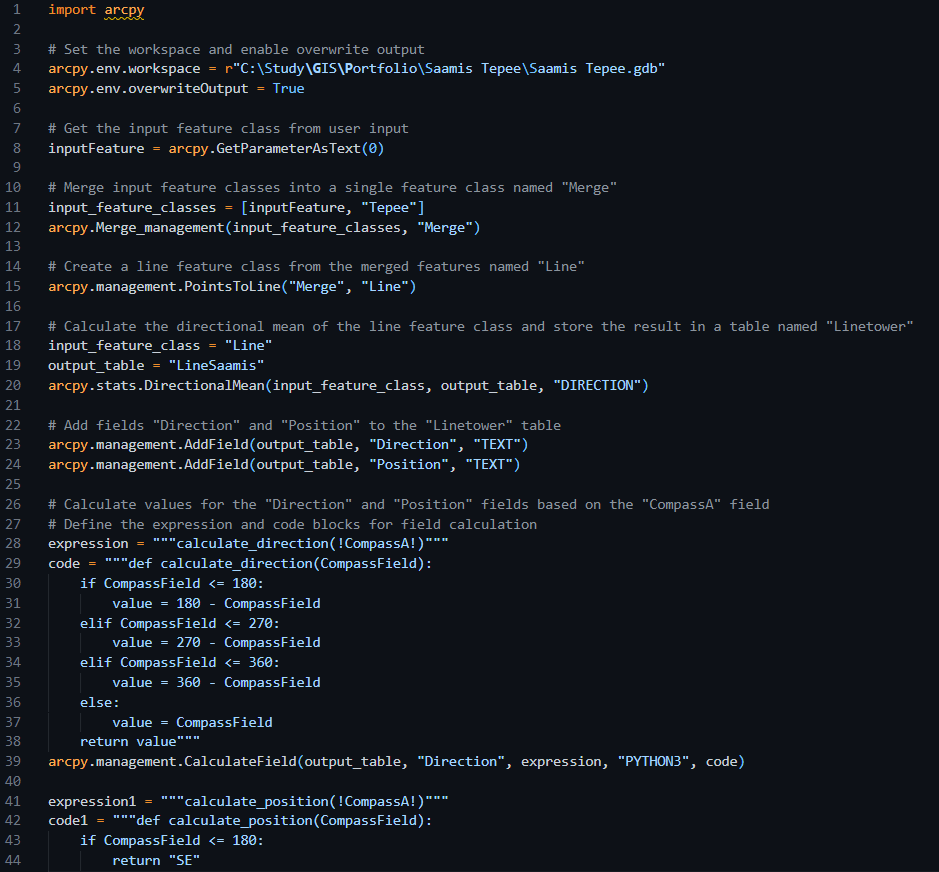Image resolution: width=939 pixels, height=872 pixels.
Task: Click the "PYTHON3" string on line 39
Action: tap(653, 761)
